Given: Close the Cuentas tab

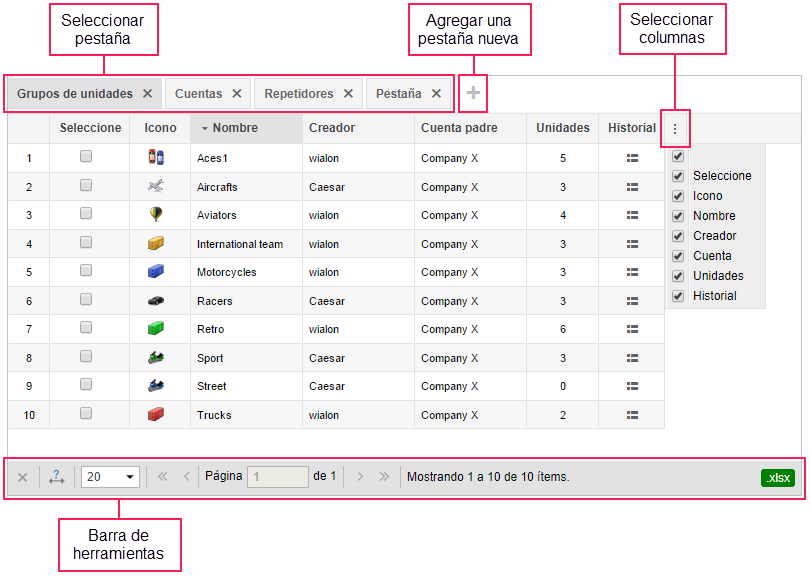Looking at the screenshot, I should 237,93.
